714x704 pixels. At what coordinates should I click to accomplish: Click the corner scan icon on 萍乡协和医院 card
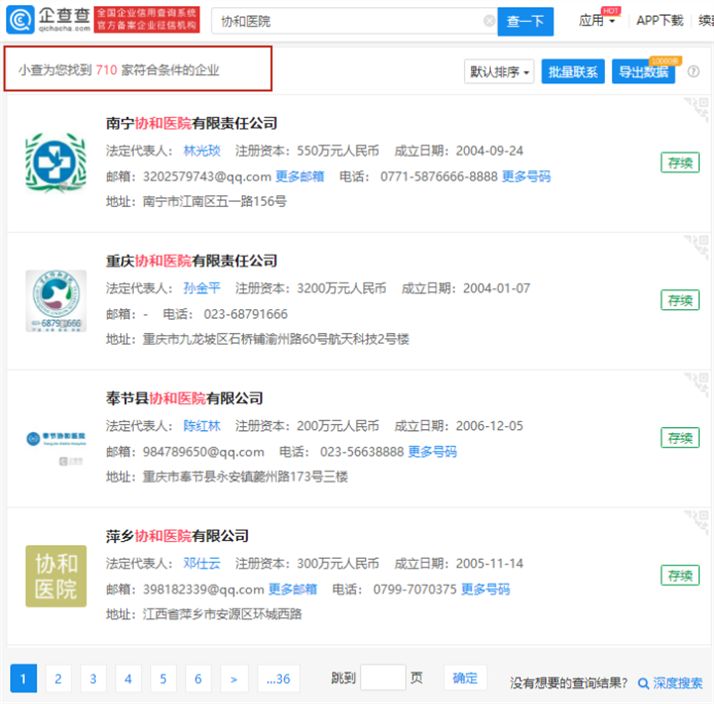(x=697, y=522)
